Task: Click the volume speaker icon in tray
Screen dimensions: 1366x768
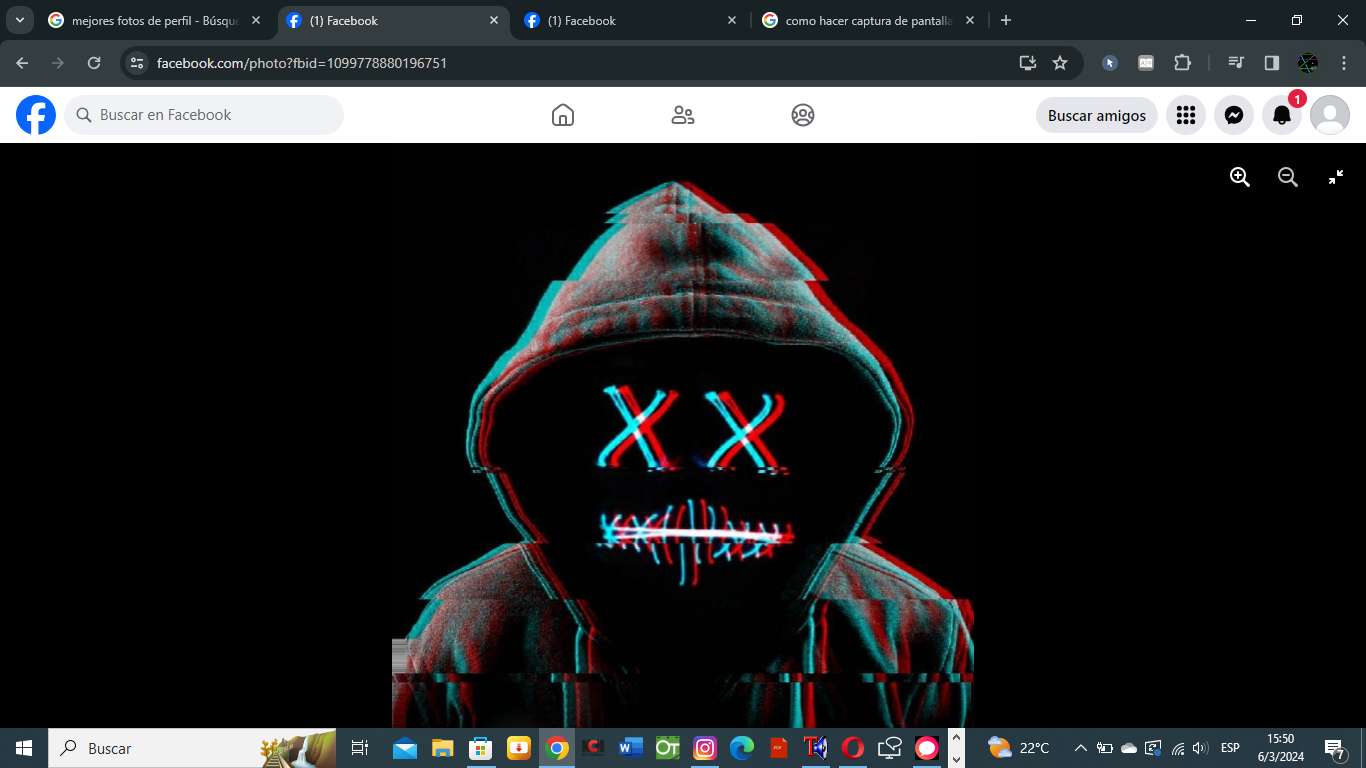Action: [x=1201, y=748]
